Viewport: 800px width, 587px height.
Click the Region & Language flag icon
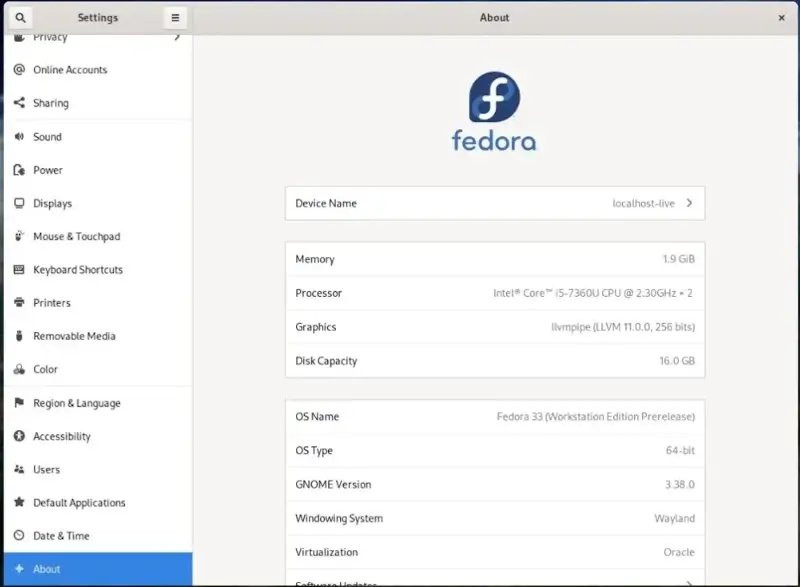(19, 402)
